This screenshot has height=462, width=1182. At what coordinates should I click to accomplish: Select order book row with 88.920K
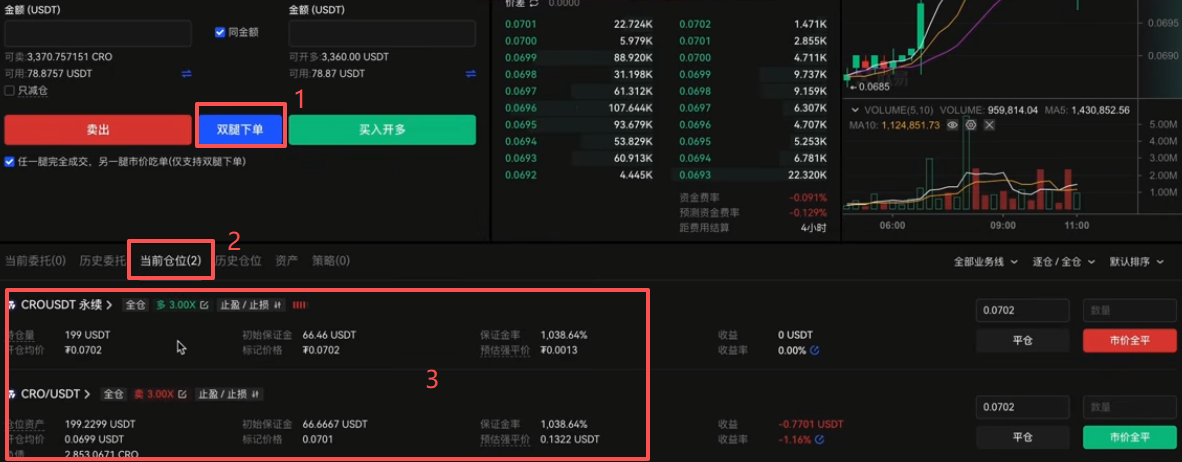[579, 58]
